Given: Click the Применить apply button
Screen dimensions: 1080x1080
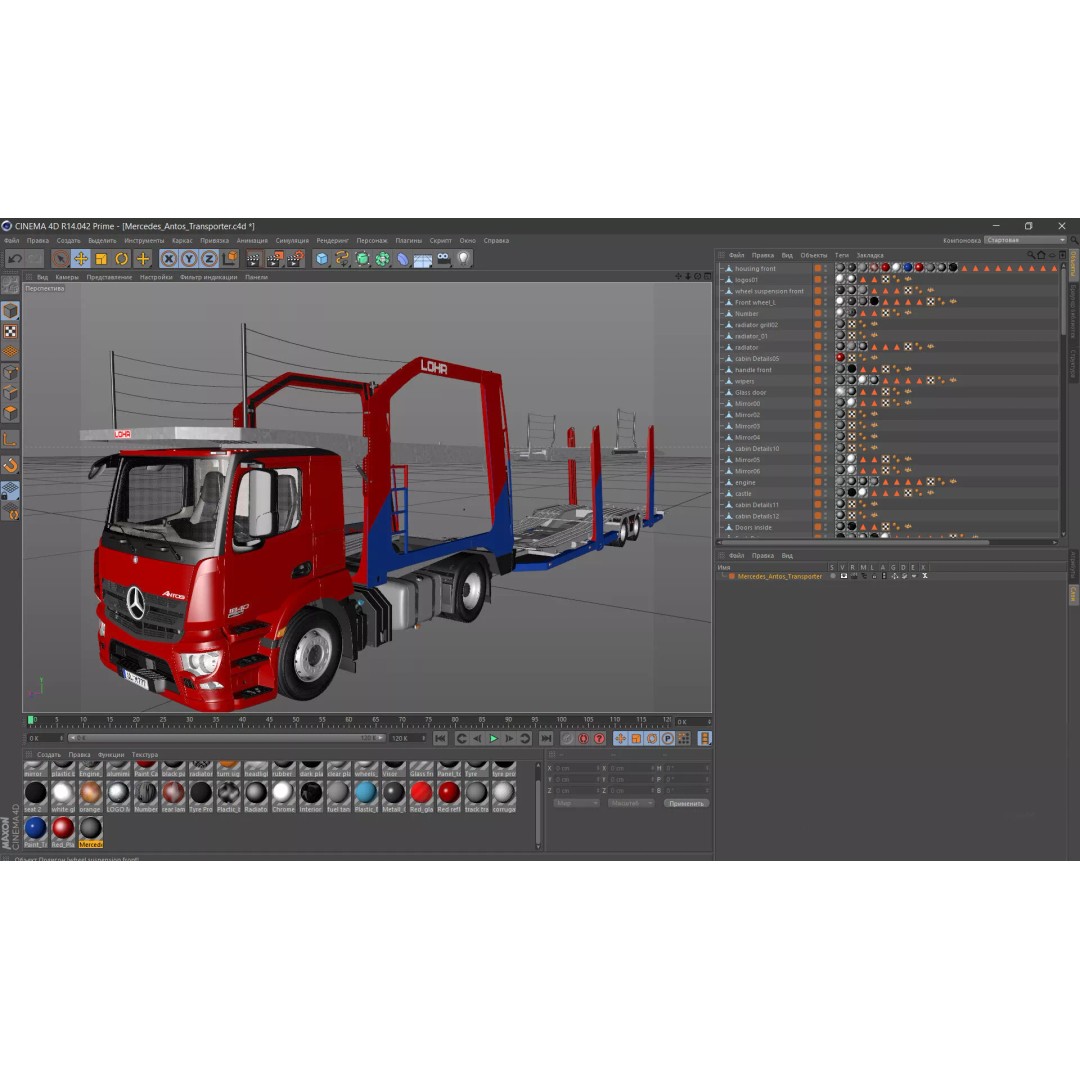Looking at the screenshot, I should [x=686, y=804].
